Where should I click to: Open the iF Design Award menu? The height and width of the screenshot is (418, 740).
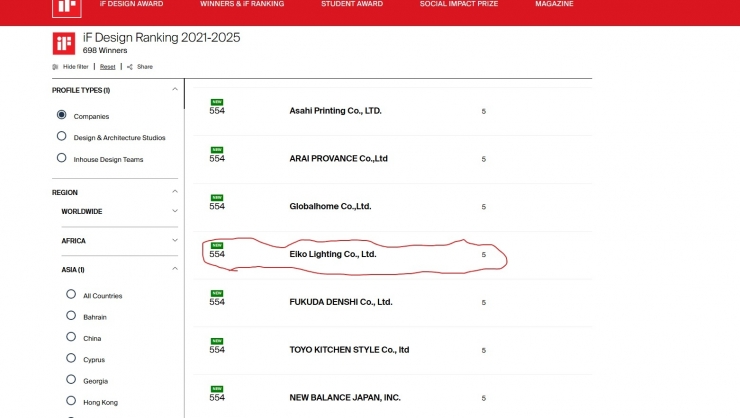[131, 4]
